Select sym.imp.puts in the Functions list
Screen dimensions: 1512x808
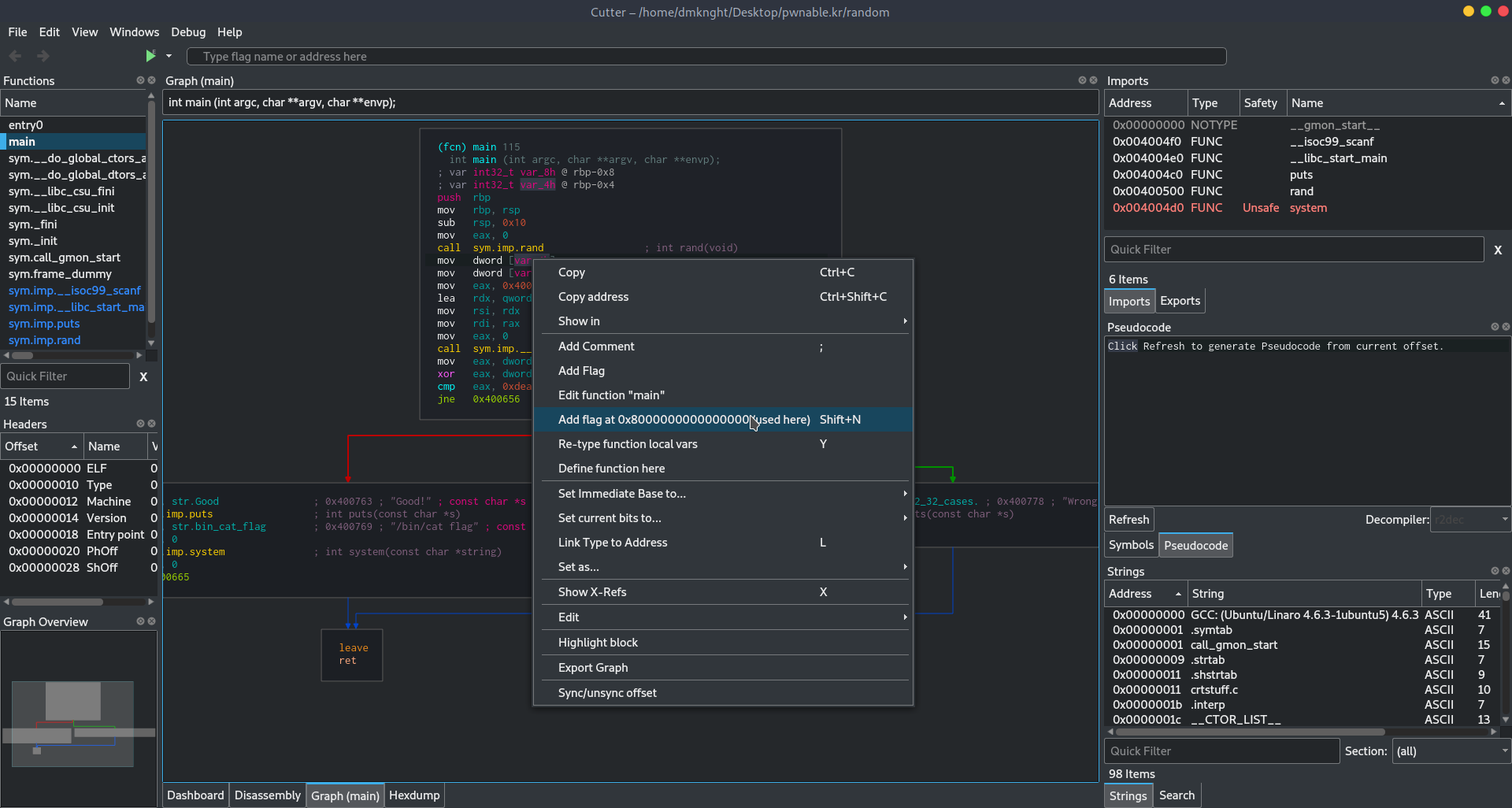(73, 324)
